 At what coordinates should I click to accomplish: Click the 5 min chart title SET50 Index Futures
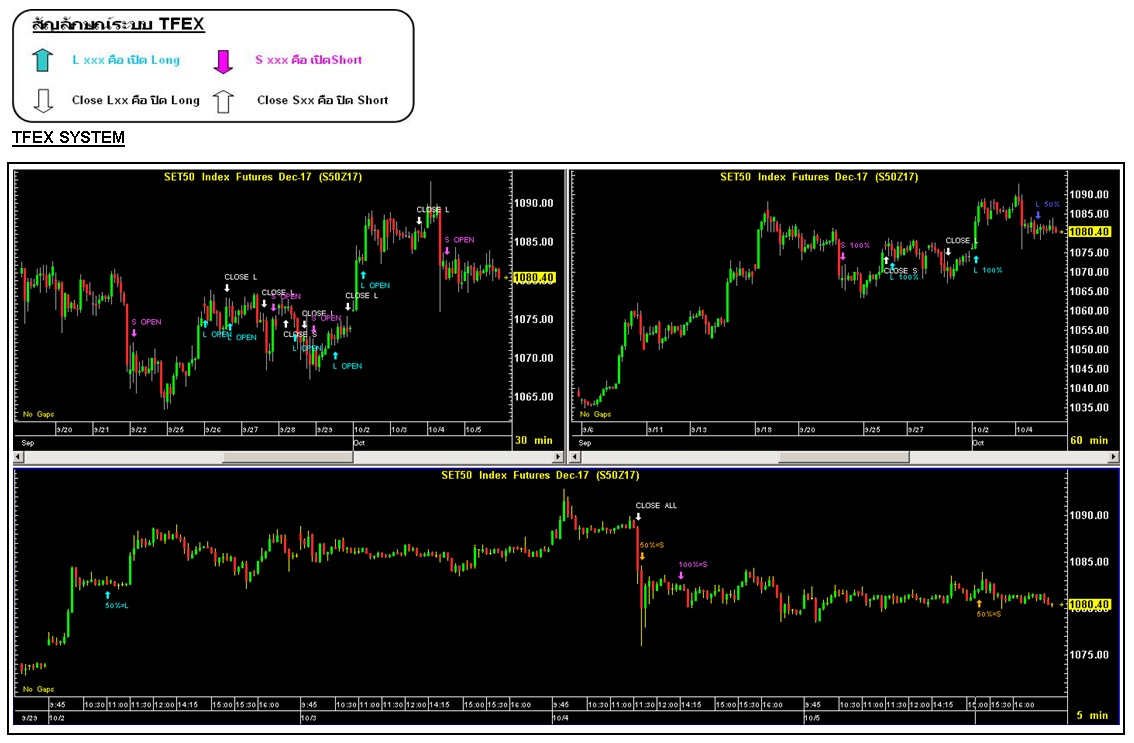click(540, 475)
